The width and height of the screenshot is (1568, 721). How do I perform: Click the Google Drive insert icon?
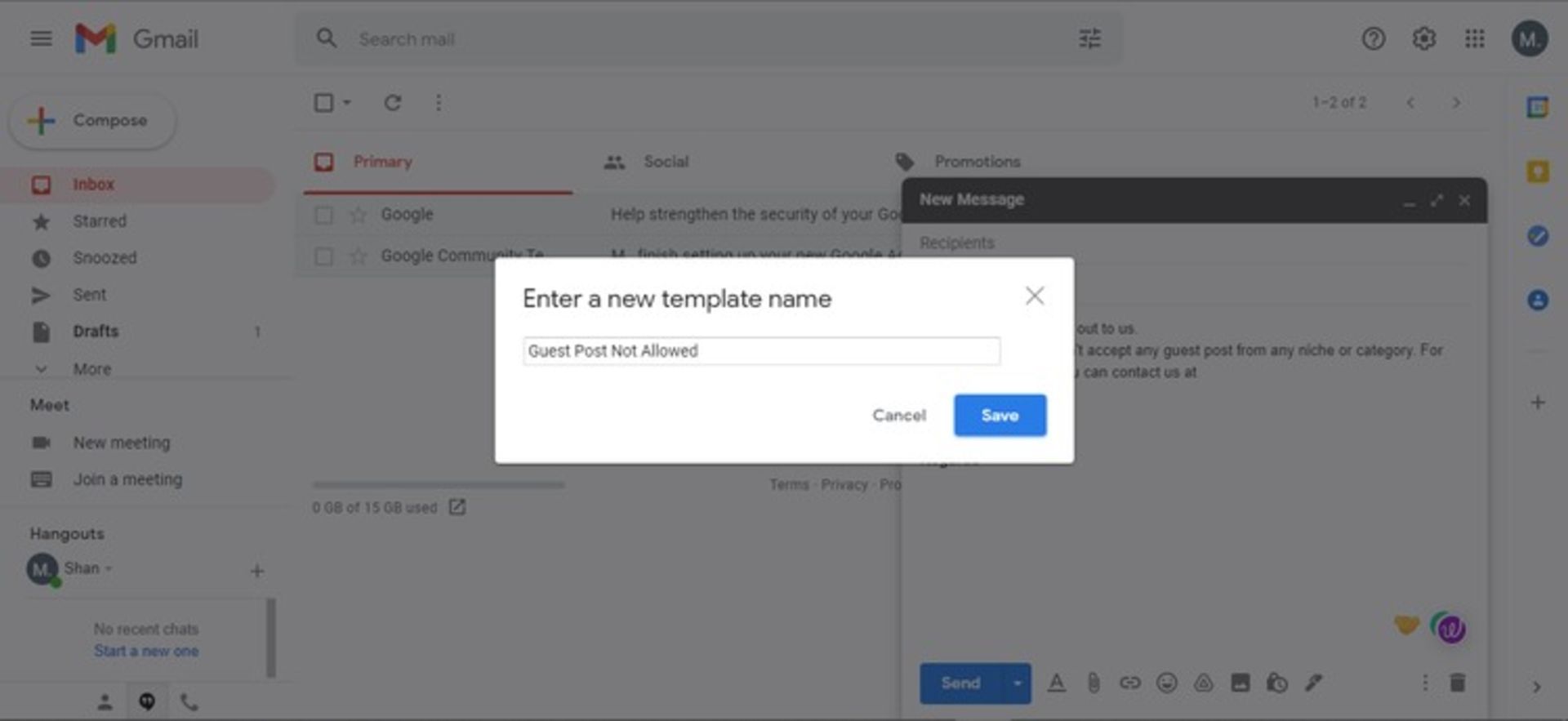[x=1203, y=683]
